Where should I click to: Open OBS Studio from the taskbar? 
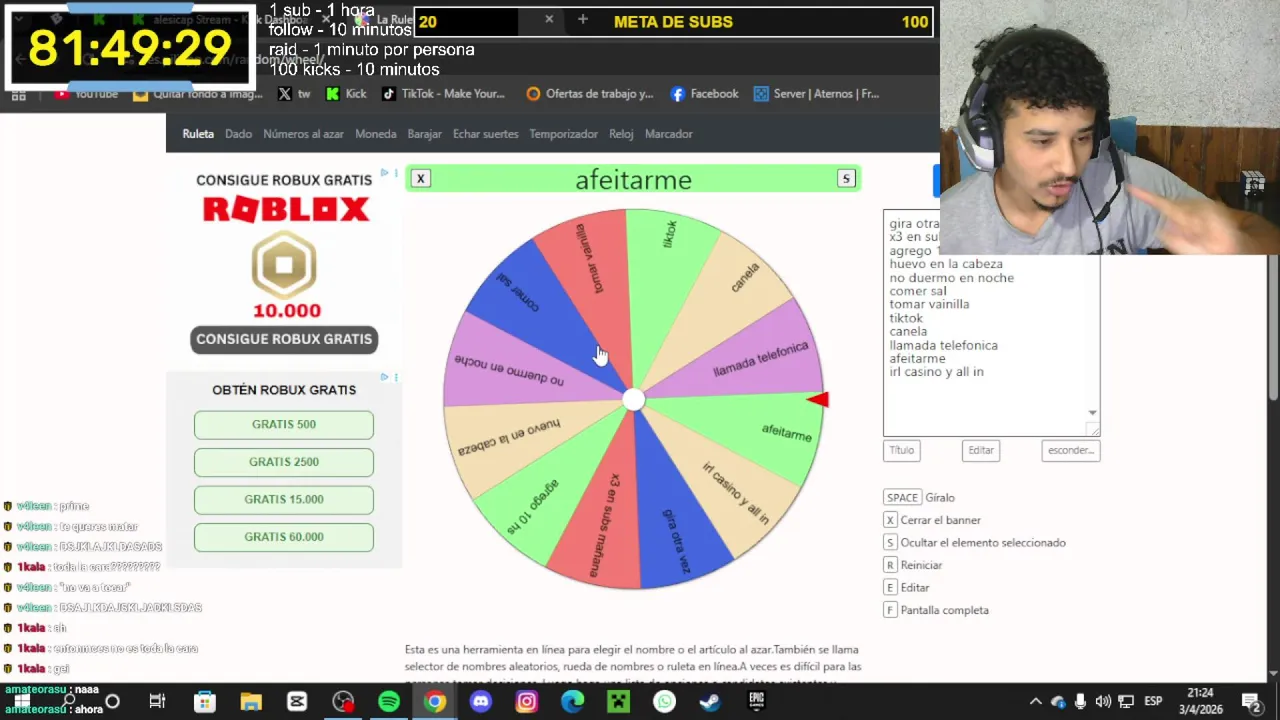343,702
